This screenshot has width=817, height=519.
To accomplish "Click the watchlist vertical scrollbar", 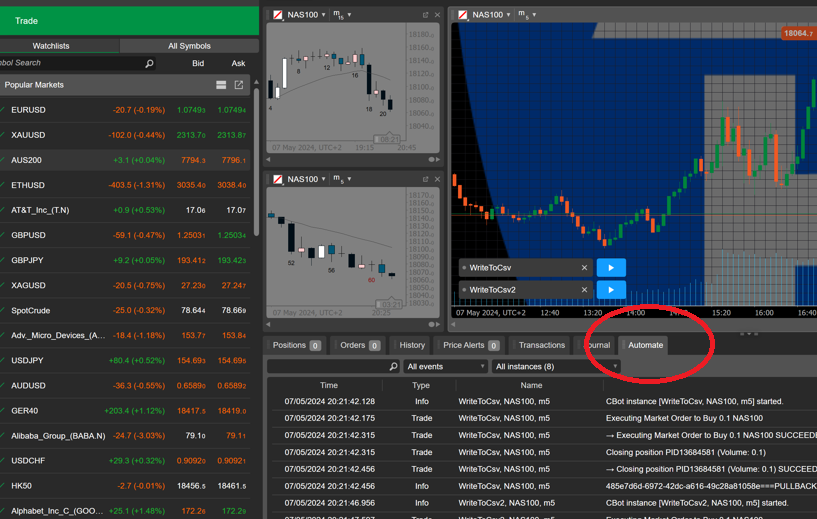I will click(x=256, y=162).
